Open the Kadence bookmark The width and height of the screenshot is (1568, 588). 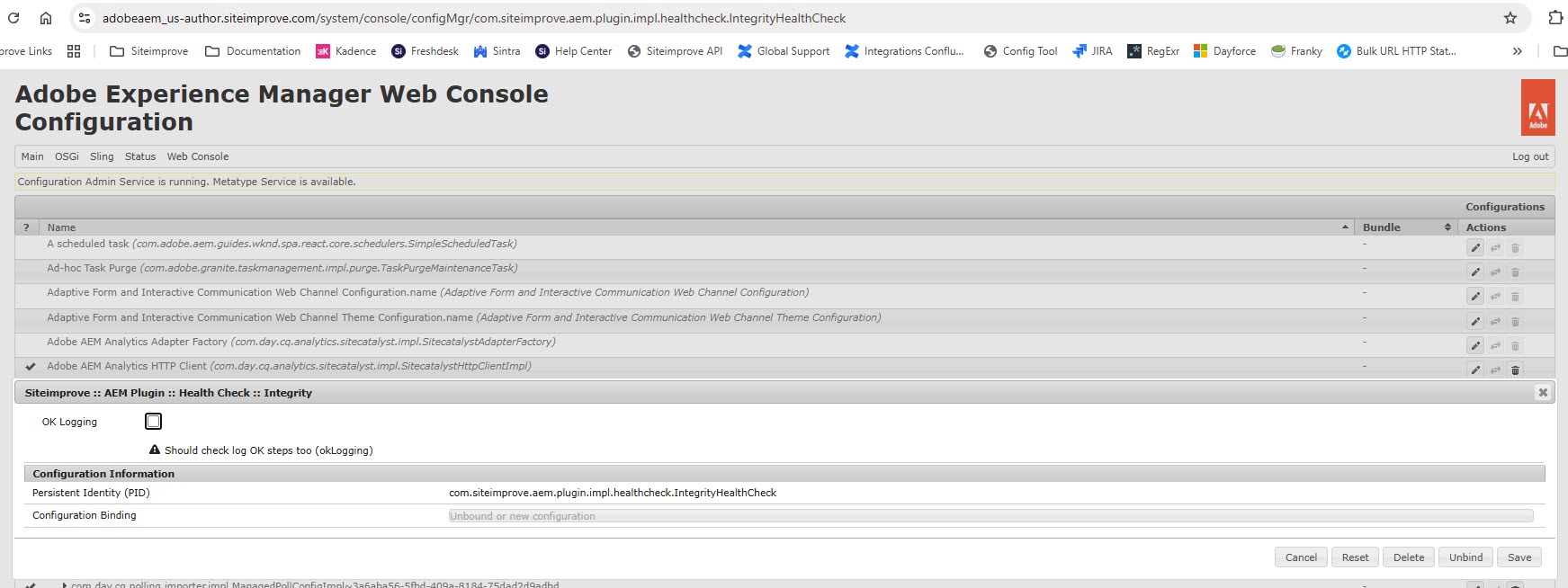point(346,51)
